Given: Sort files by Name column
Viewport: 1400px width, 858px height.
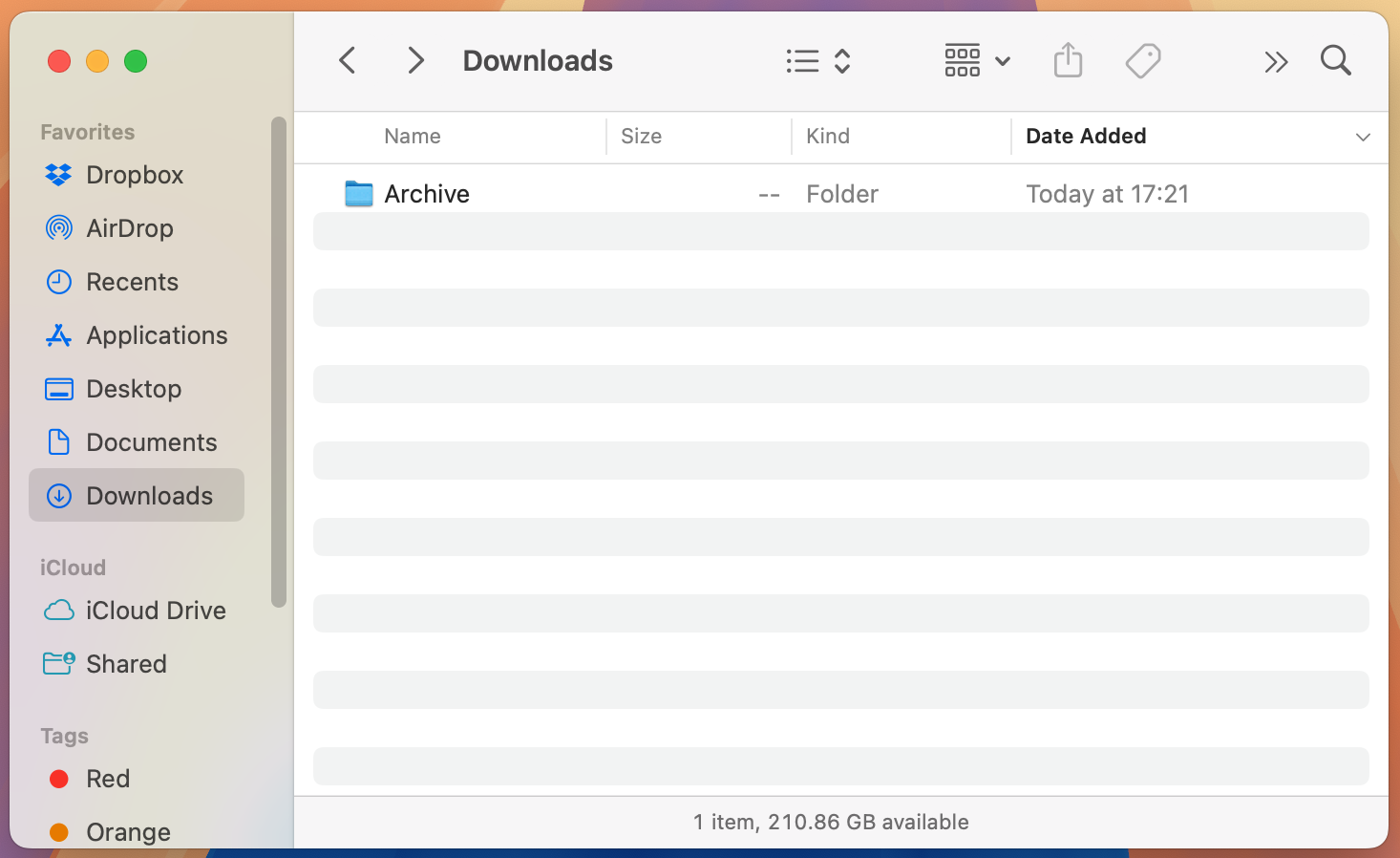Looking at the screenshot, I should [413, 137].
